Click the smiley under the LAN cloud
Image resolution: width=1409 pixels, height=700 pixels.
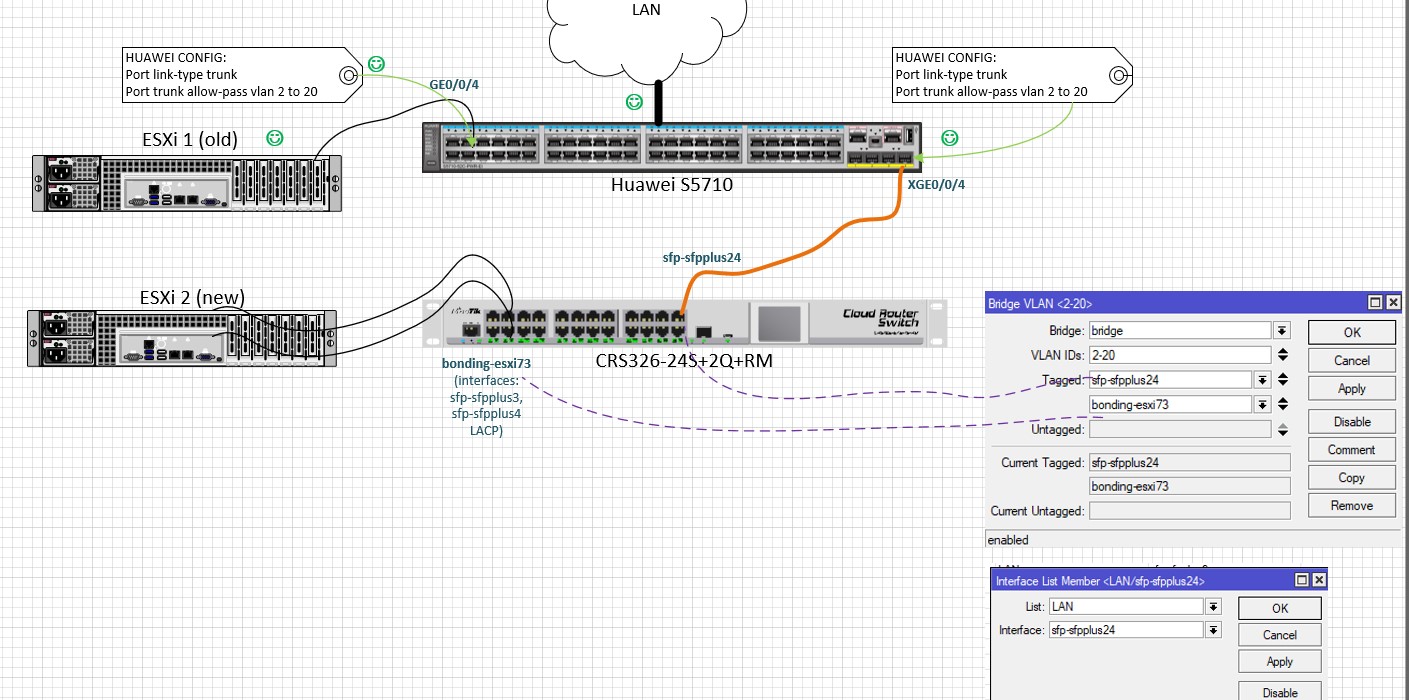click(x=634, y=102)
